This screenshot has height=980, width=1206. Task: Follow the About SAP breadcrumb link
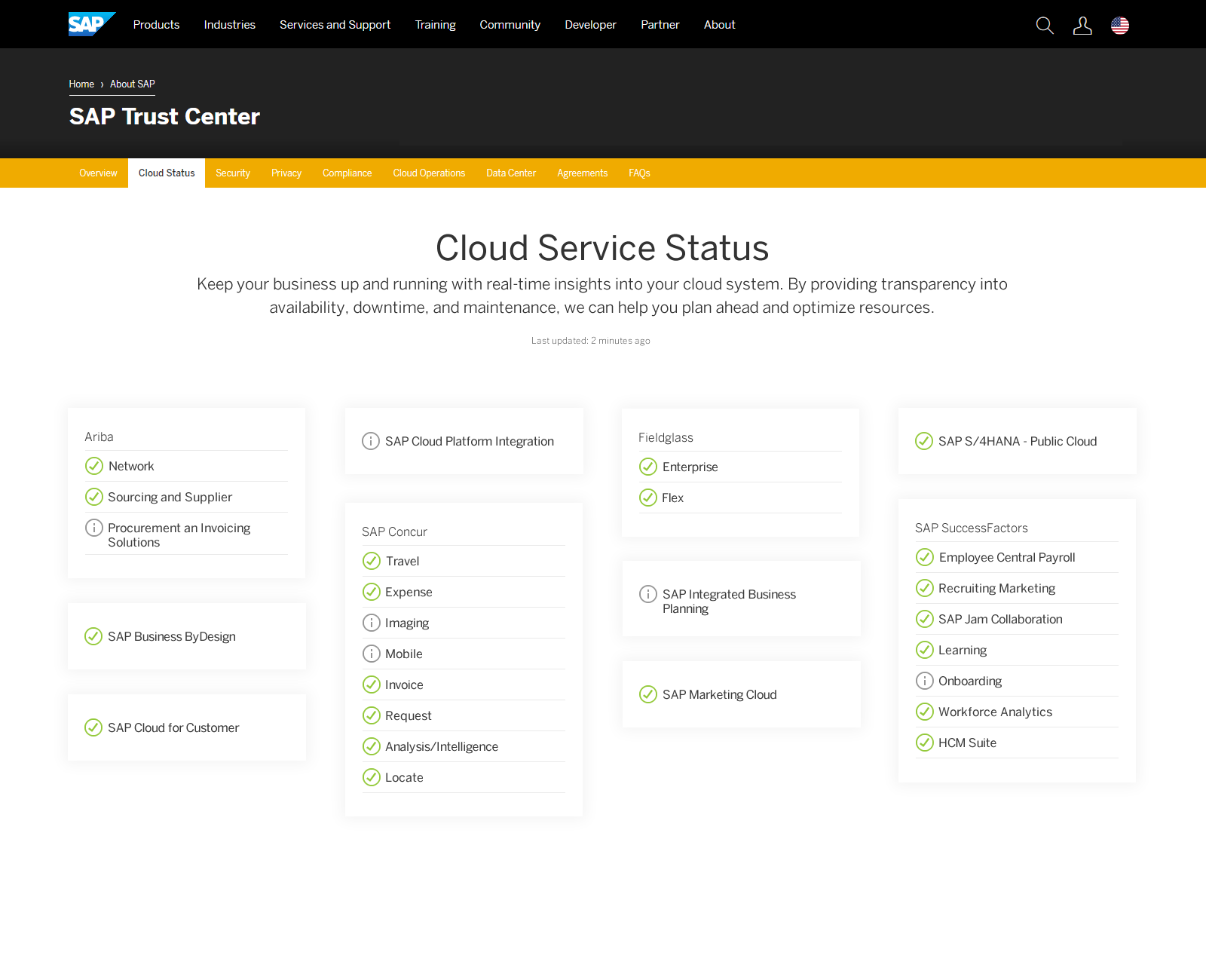click(x=133, y=84)
